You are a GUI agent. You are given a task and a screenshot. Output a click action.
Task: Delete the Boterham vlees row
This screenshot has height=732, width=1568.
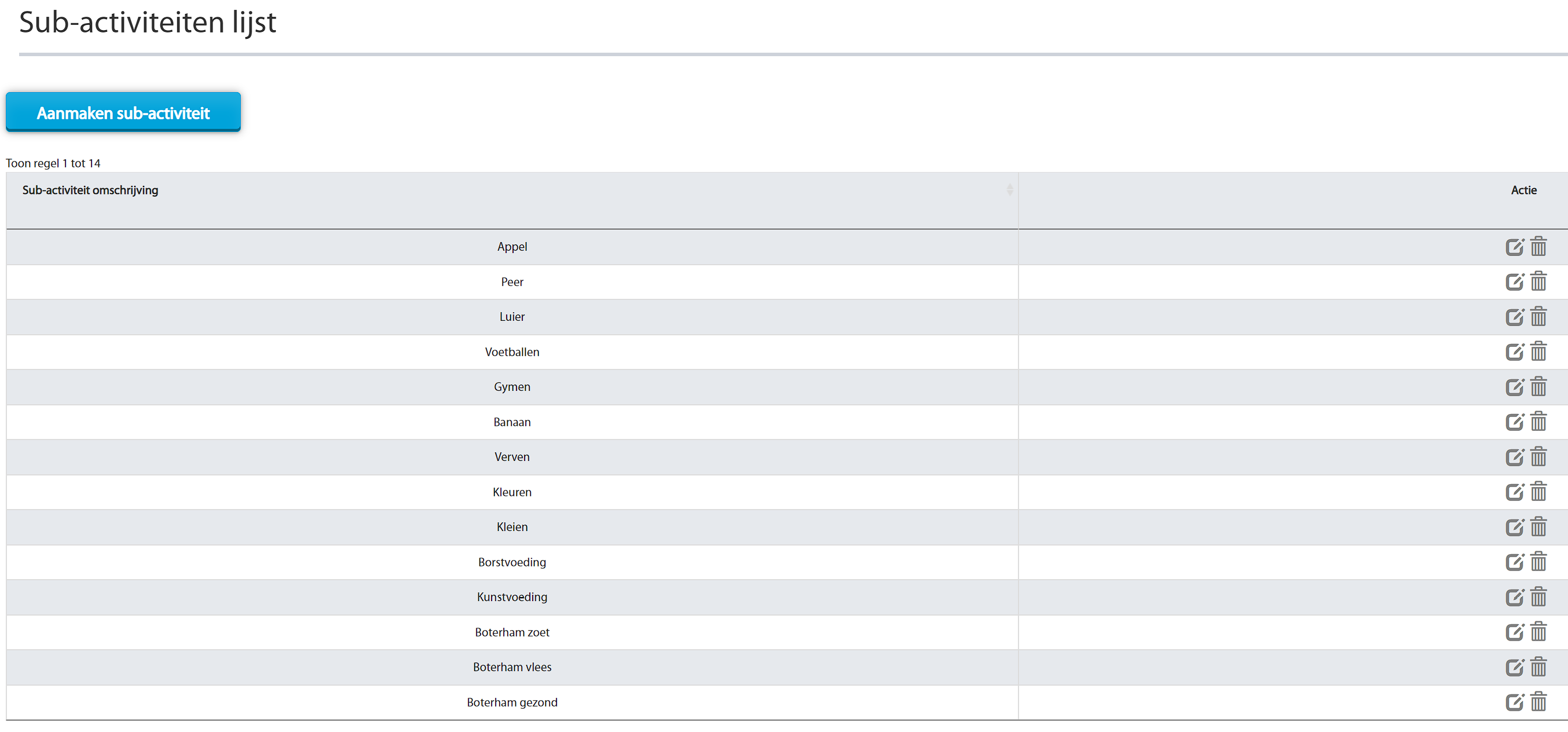(x=1538, y=667)
